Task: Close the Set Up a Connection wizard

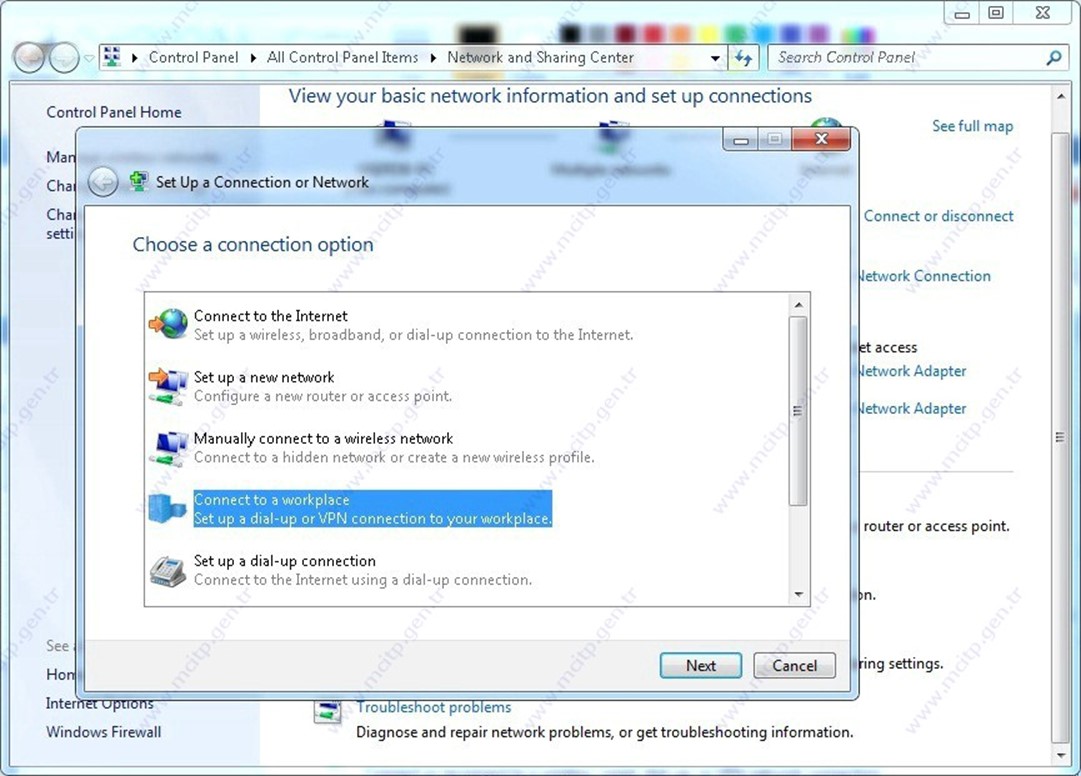Action: point(821,139)
